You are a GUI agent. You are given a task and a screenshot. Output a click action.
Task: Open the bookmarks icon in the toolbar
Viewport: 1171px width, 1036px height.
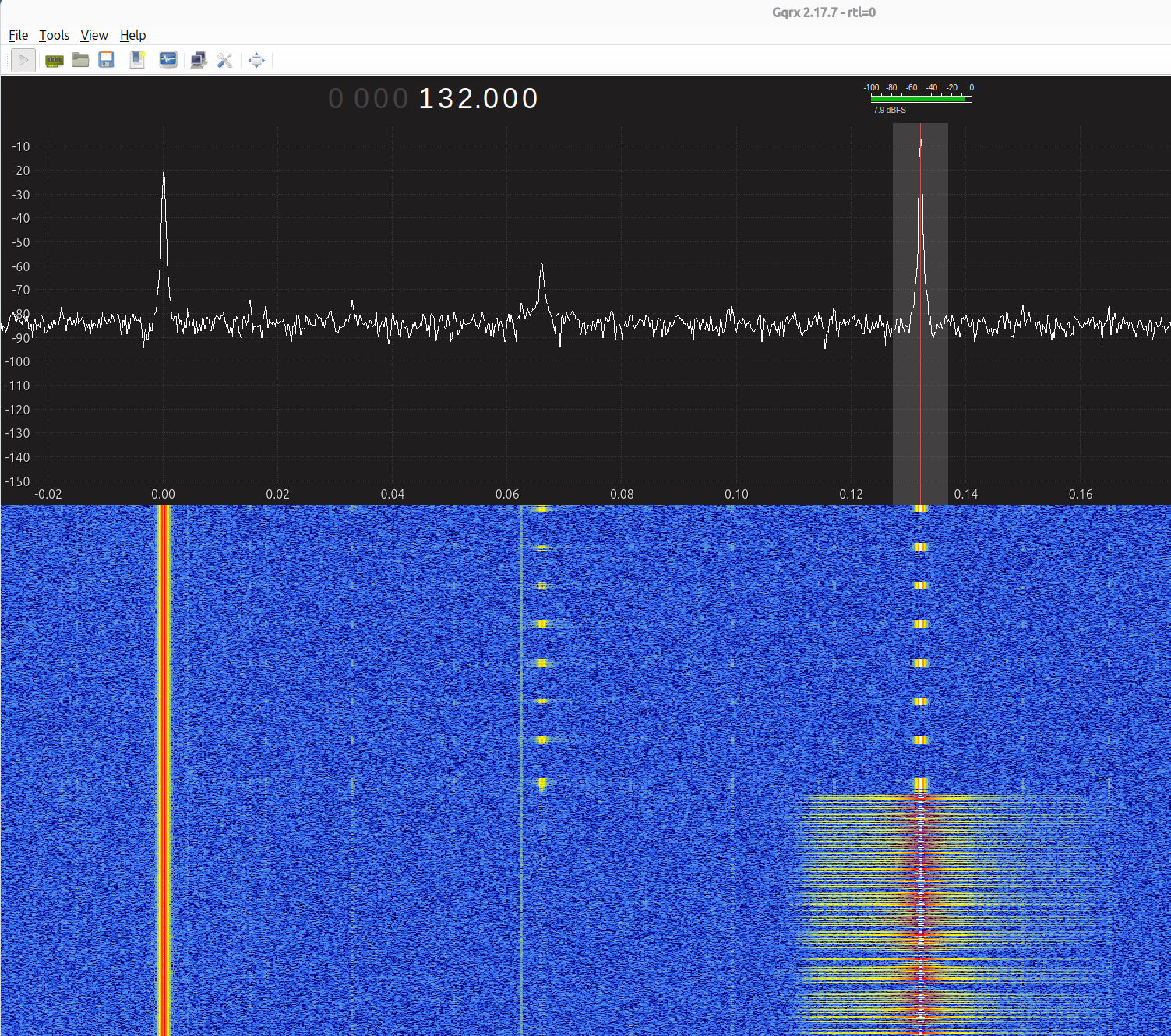coord(137,60)
